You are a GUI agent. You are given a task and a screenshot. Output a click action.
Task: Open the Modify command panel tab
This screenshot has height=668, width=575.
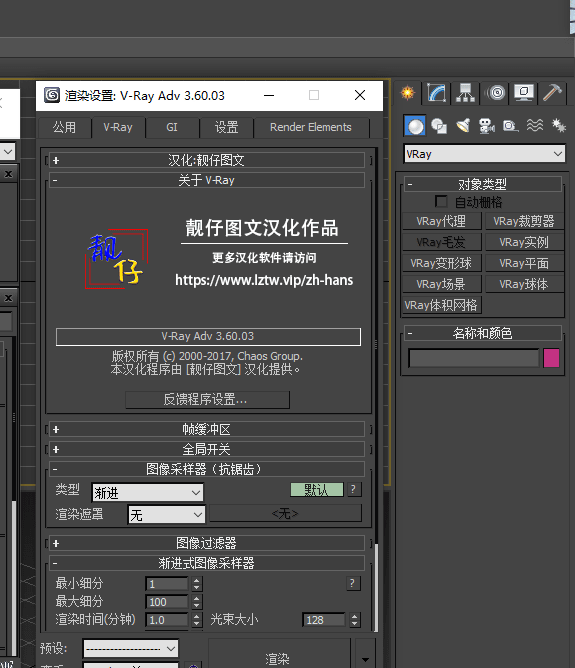coord(437,92)
